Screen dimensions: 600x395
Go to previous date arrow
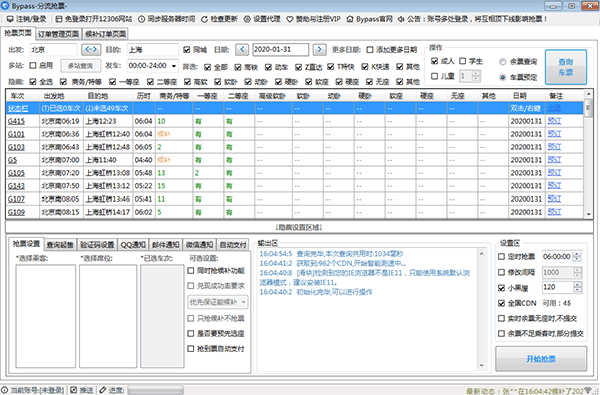242,49
